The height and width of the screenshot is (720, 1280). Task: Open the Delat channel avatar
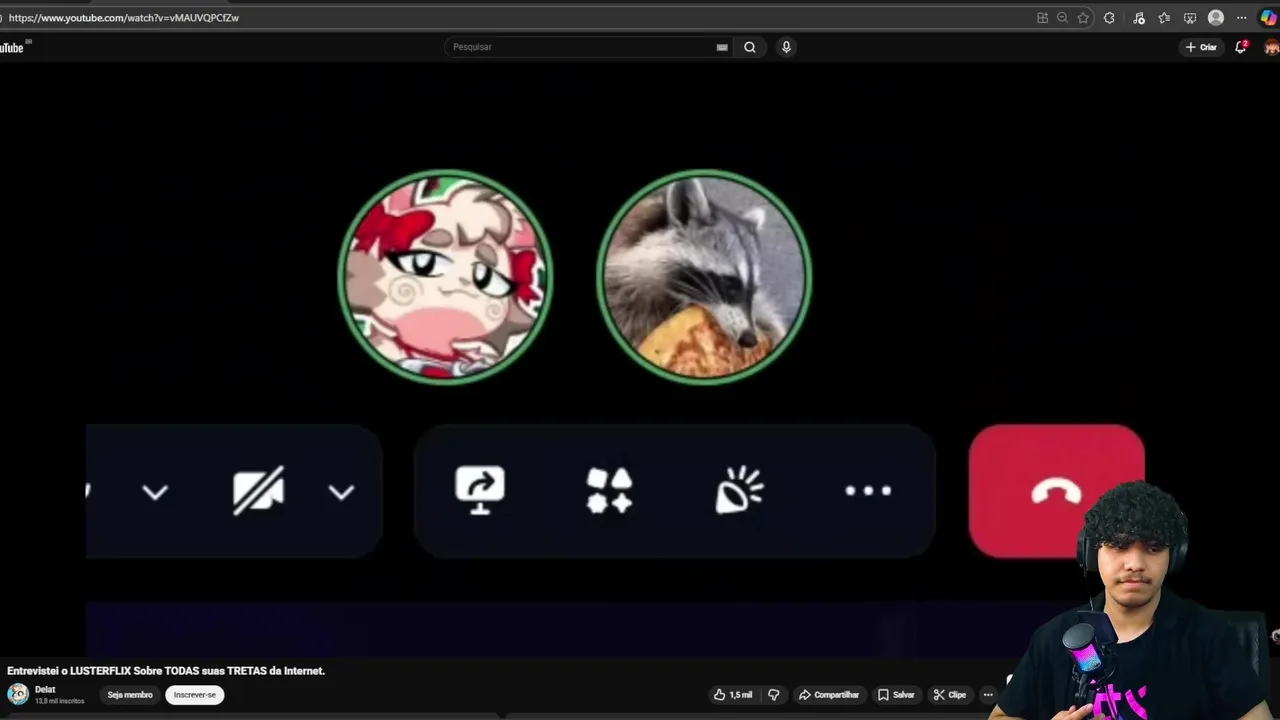click(18, 694)
